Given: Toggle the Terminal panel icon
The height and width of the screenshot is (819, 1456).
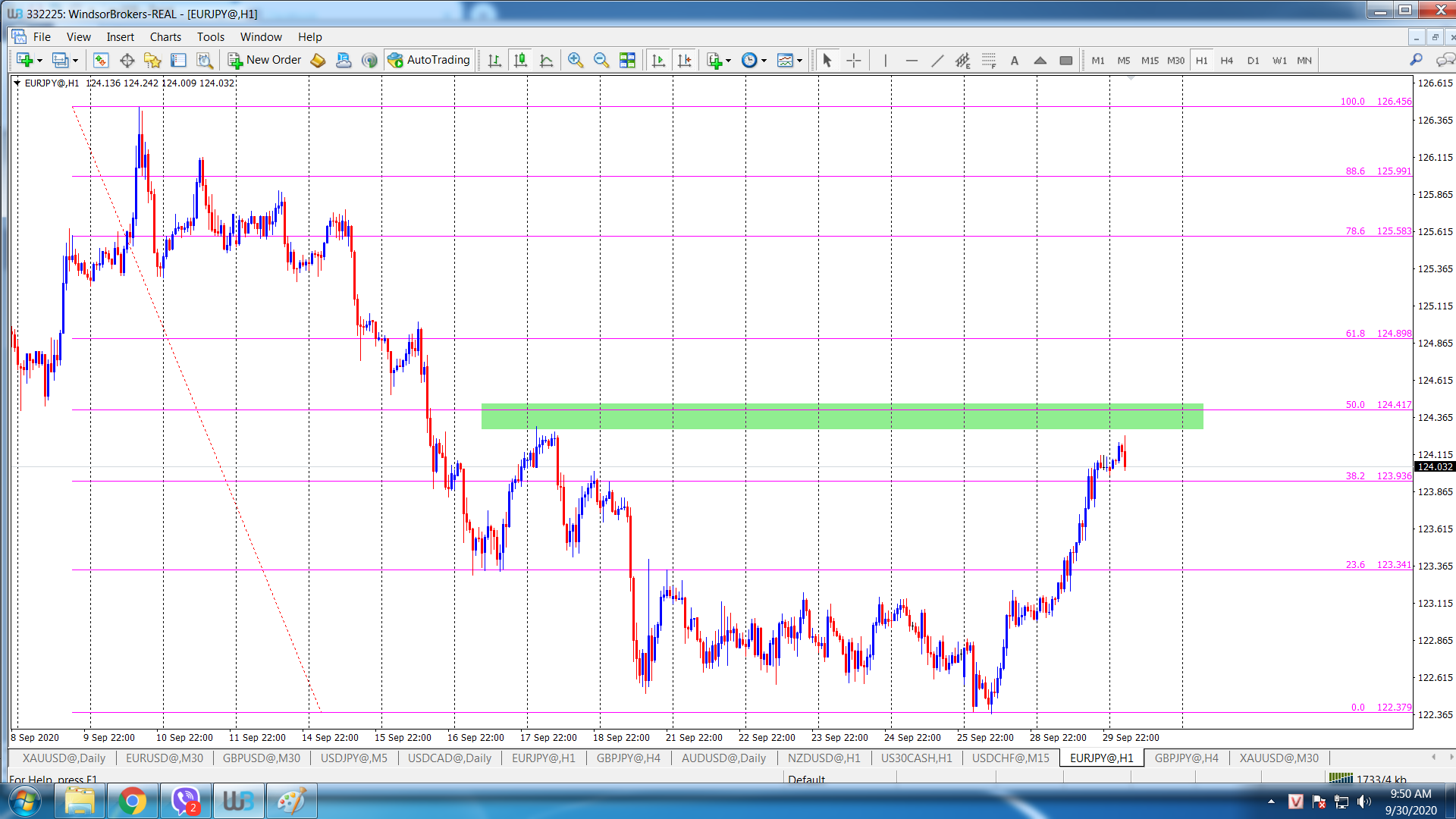Looking at the screenshot, I should [x=178, y=60].
